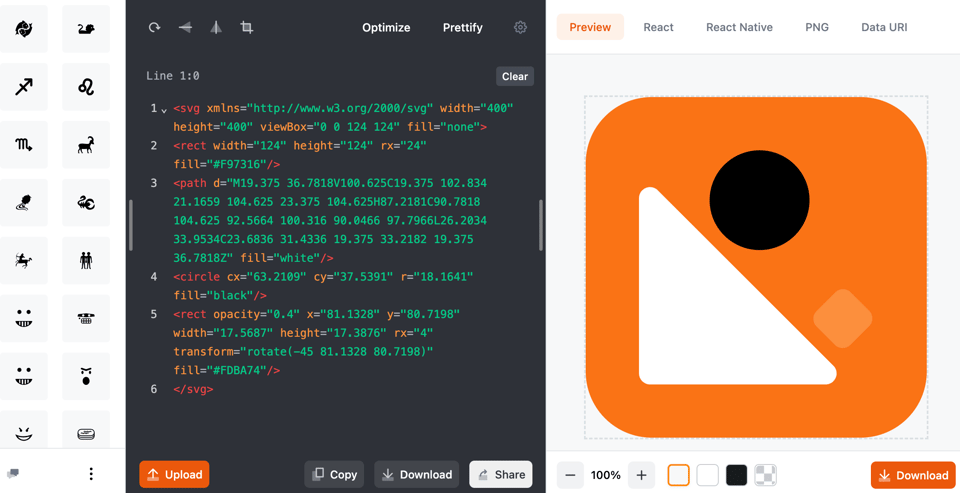This screenshot has height=493, width=960.
Task: Pick the Gemini twins icon
Action: coord(86,260)
